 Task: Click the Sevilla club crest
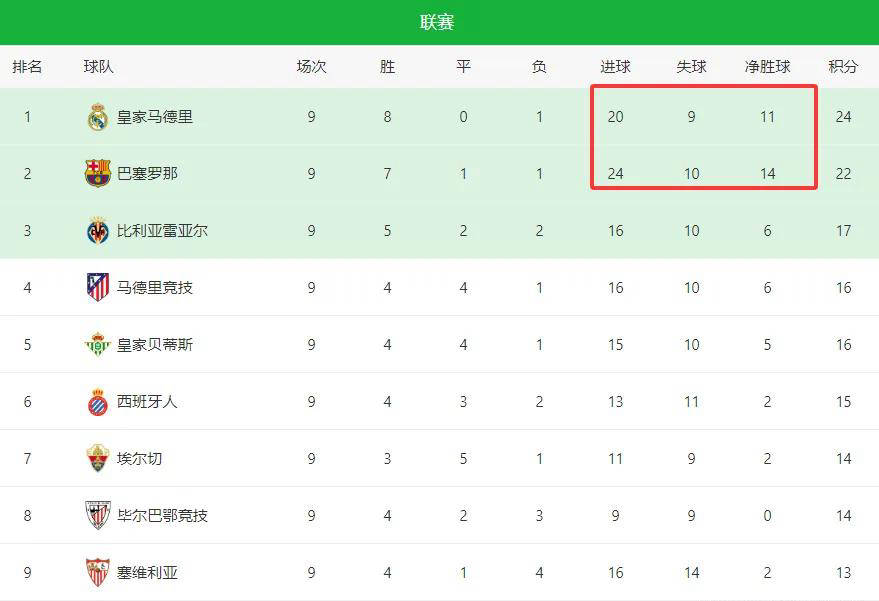97,573
